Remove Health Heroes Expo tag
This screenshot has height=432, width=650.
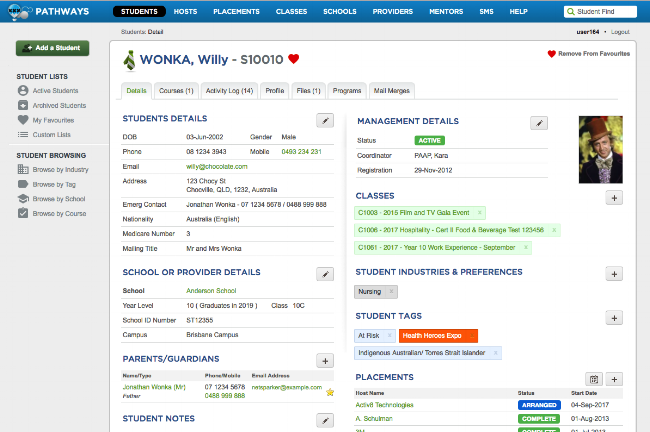pyautogui.click(x=471, y=335)
